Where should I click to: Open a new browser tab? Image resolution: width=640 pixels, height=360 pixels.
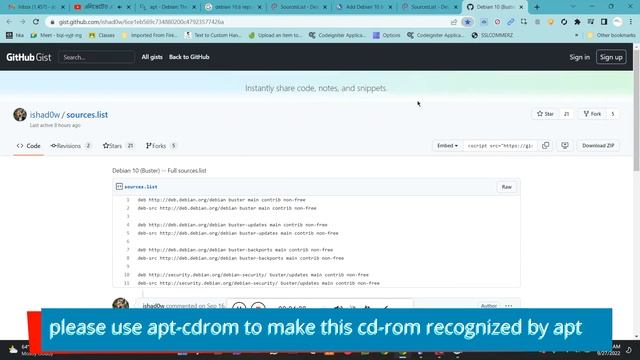pos(537,7)
